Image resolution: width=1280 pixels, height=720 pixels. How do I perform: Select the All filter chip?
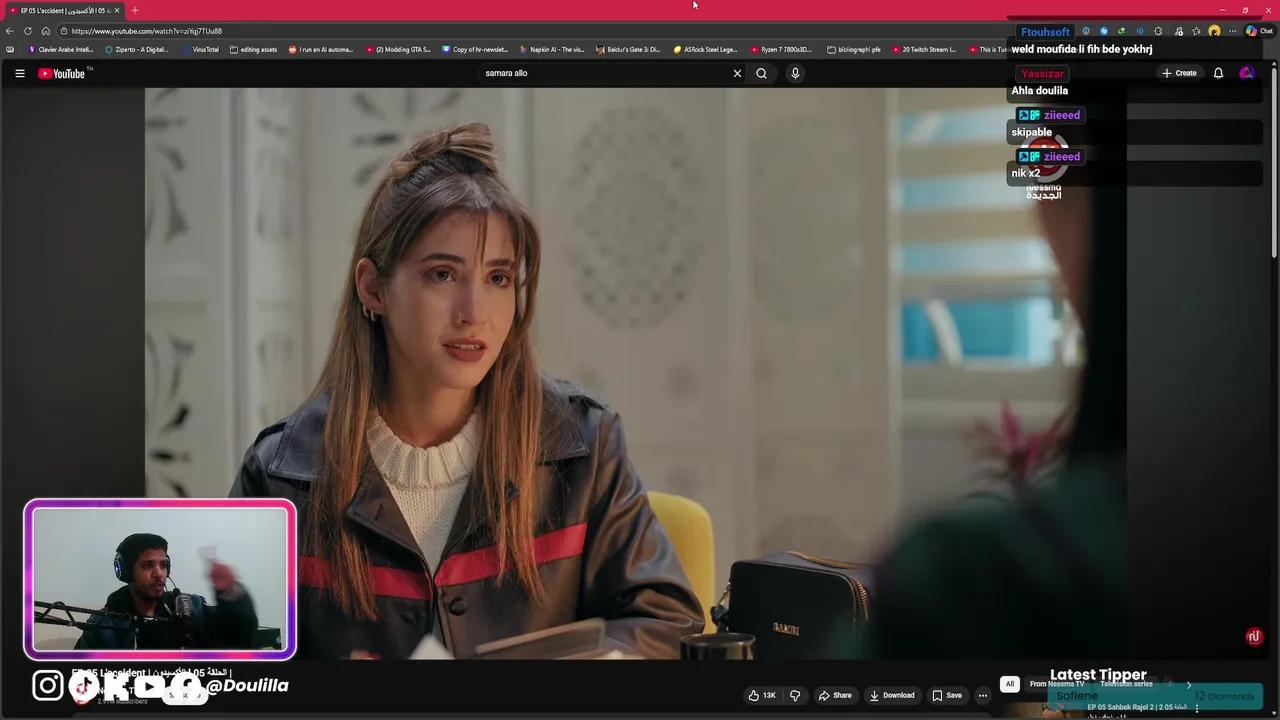tap(1010, 684)
